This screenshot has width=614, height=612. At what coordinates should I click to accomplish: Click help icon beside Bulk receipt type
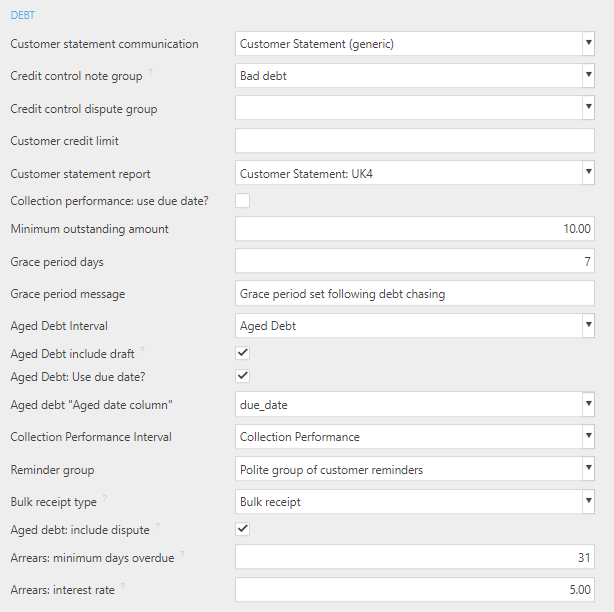[x=105, y=498]
